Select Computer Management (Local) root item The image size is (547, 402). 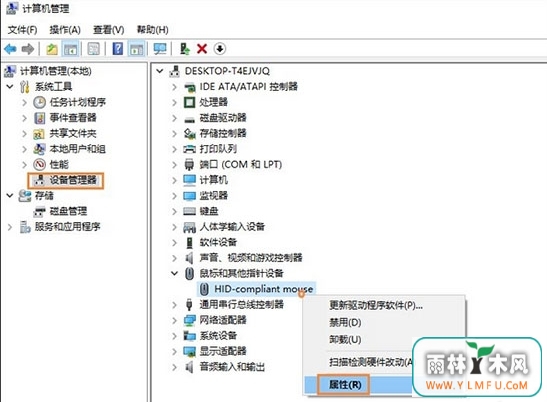coord(55,71)
